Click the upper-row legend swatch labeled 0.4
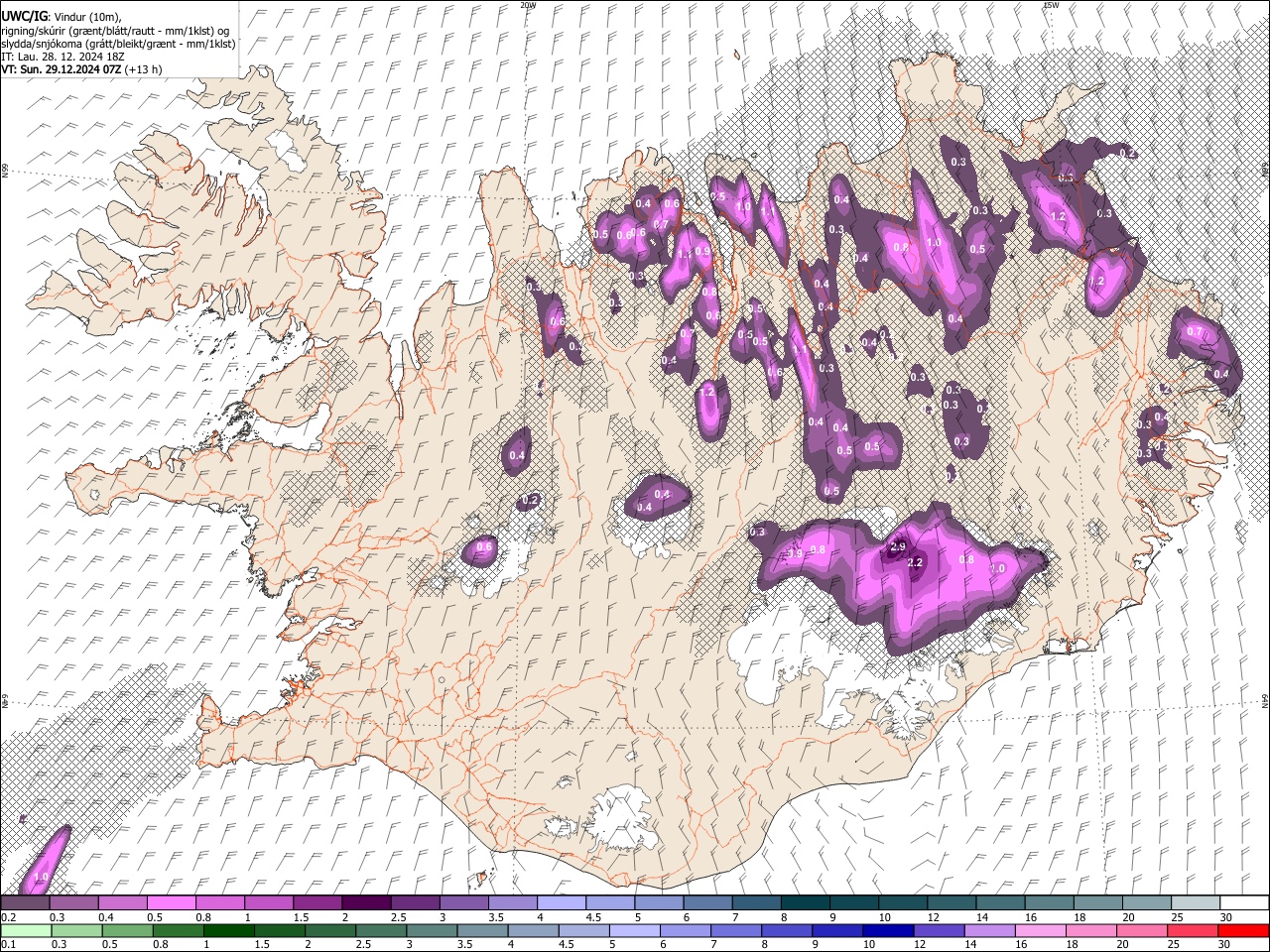 coord(122,903)
